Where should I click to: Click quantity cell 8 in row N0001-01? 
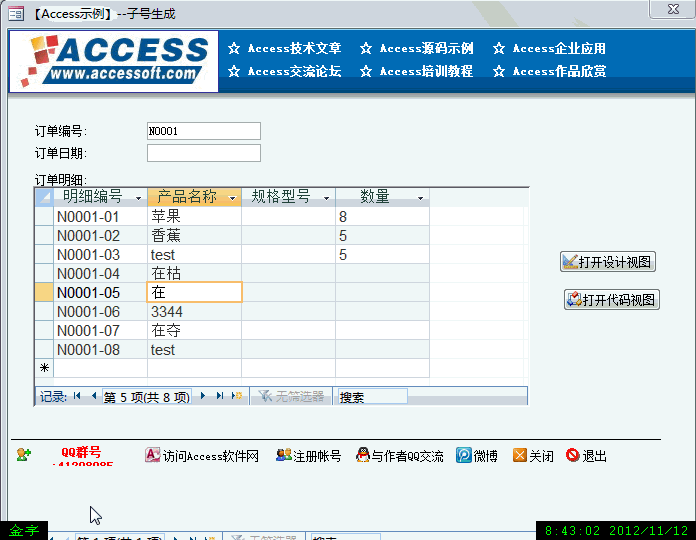point(383,217)
